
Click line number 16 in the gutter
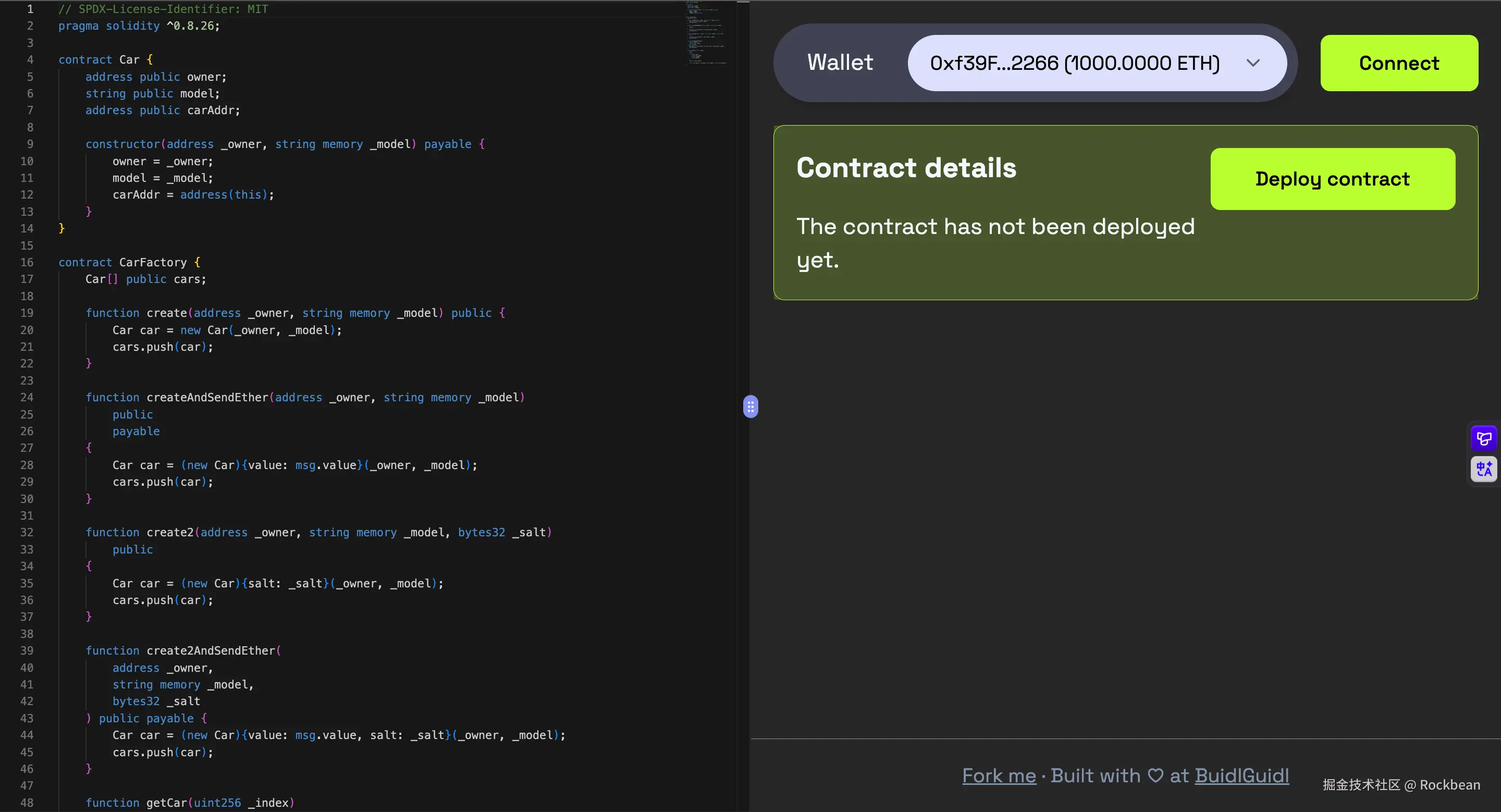(27, 262)
